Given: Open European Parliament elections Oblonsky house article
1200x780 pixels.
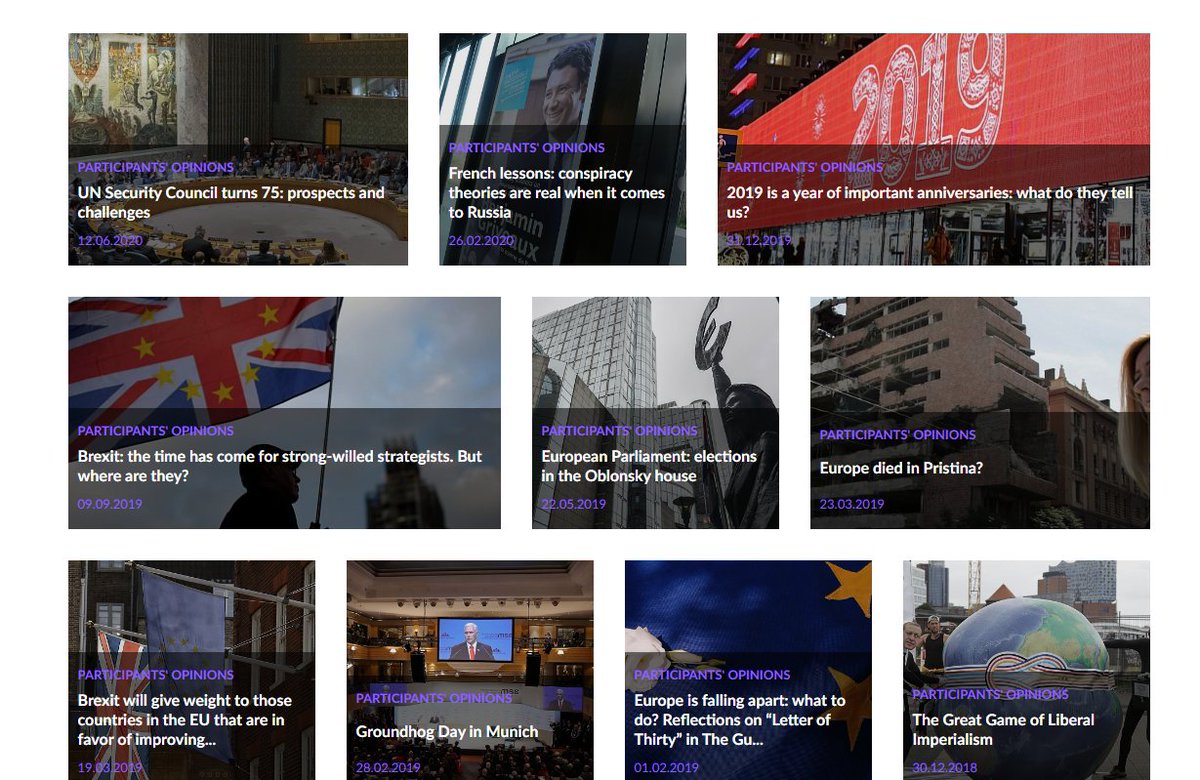Looking at the screenshot, I should tap(649, 466).
